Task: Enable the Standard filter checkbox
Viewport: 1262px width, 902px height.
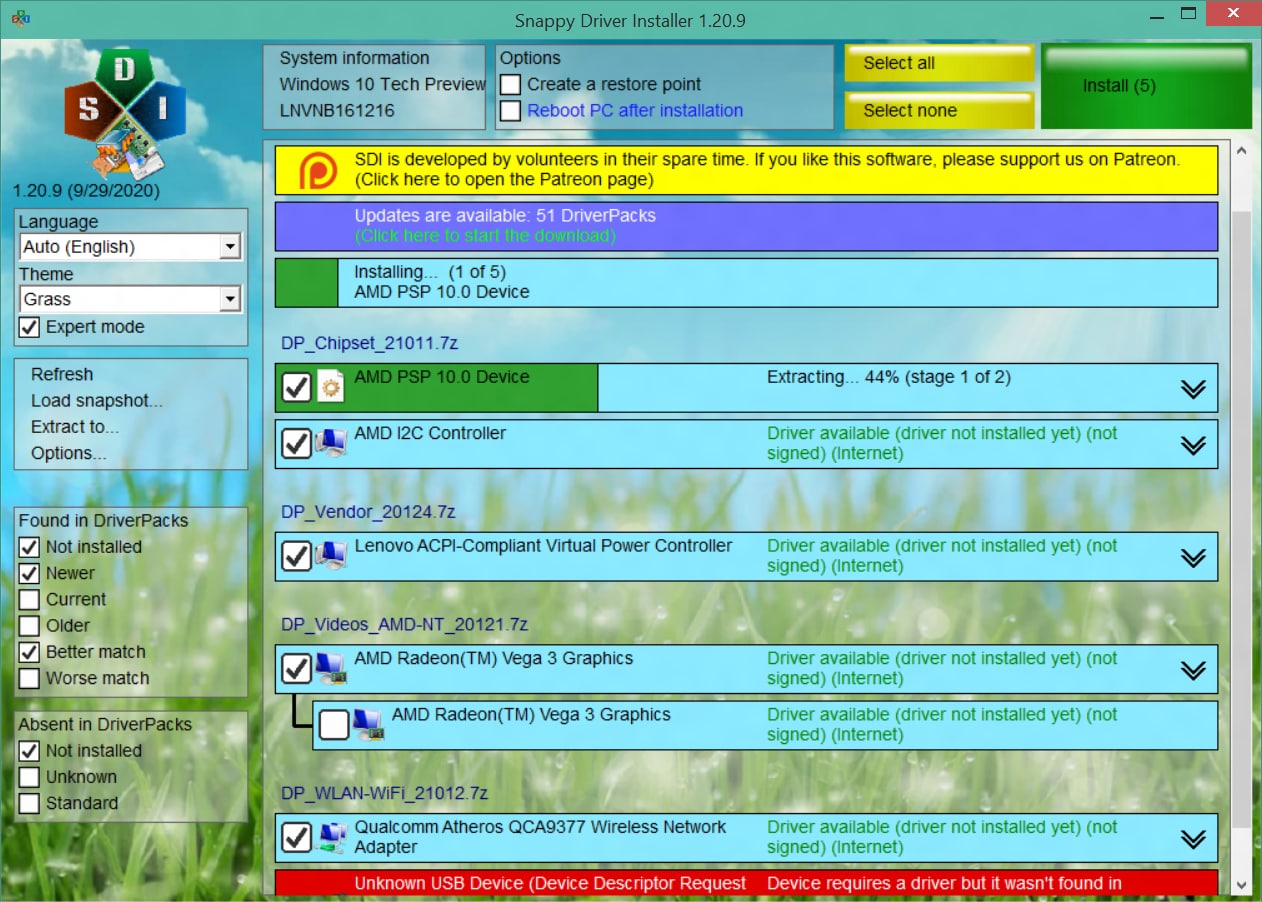Action: (30, 803)
